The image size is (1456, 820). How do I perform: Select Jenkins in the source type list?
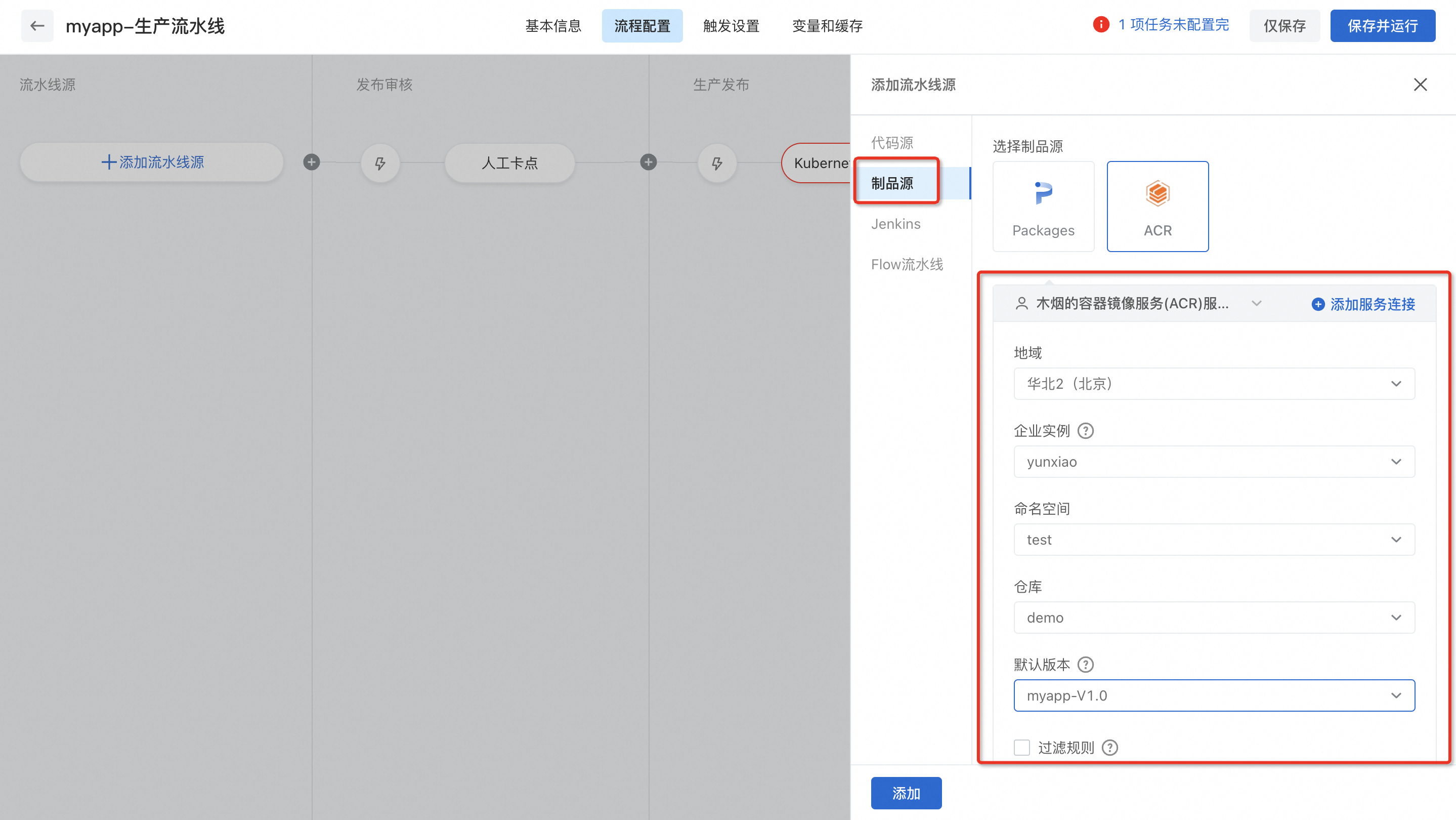pos(896,224)
